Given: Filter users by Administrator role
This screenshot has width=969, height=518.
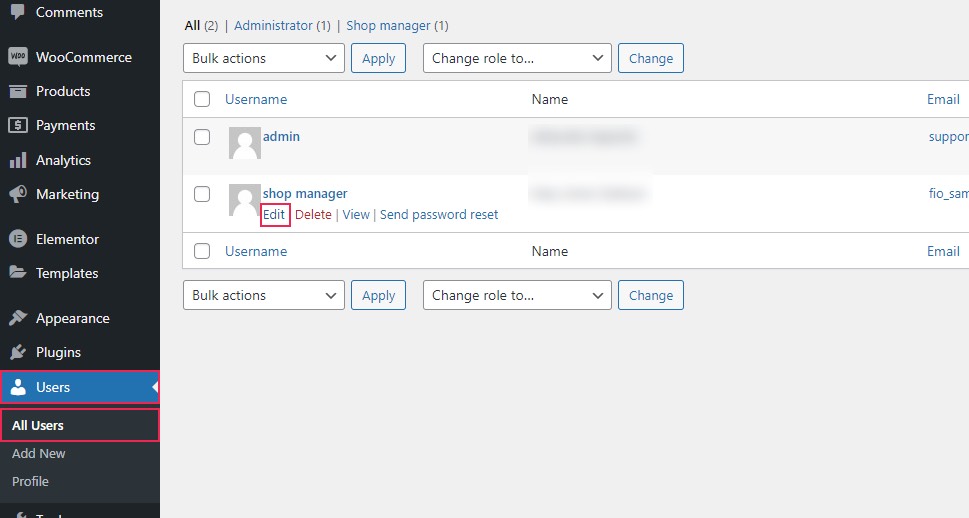Looking at the screenshot, I should coord(273,25).
